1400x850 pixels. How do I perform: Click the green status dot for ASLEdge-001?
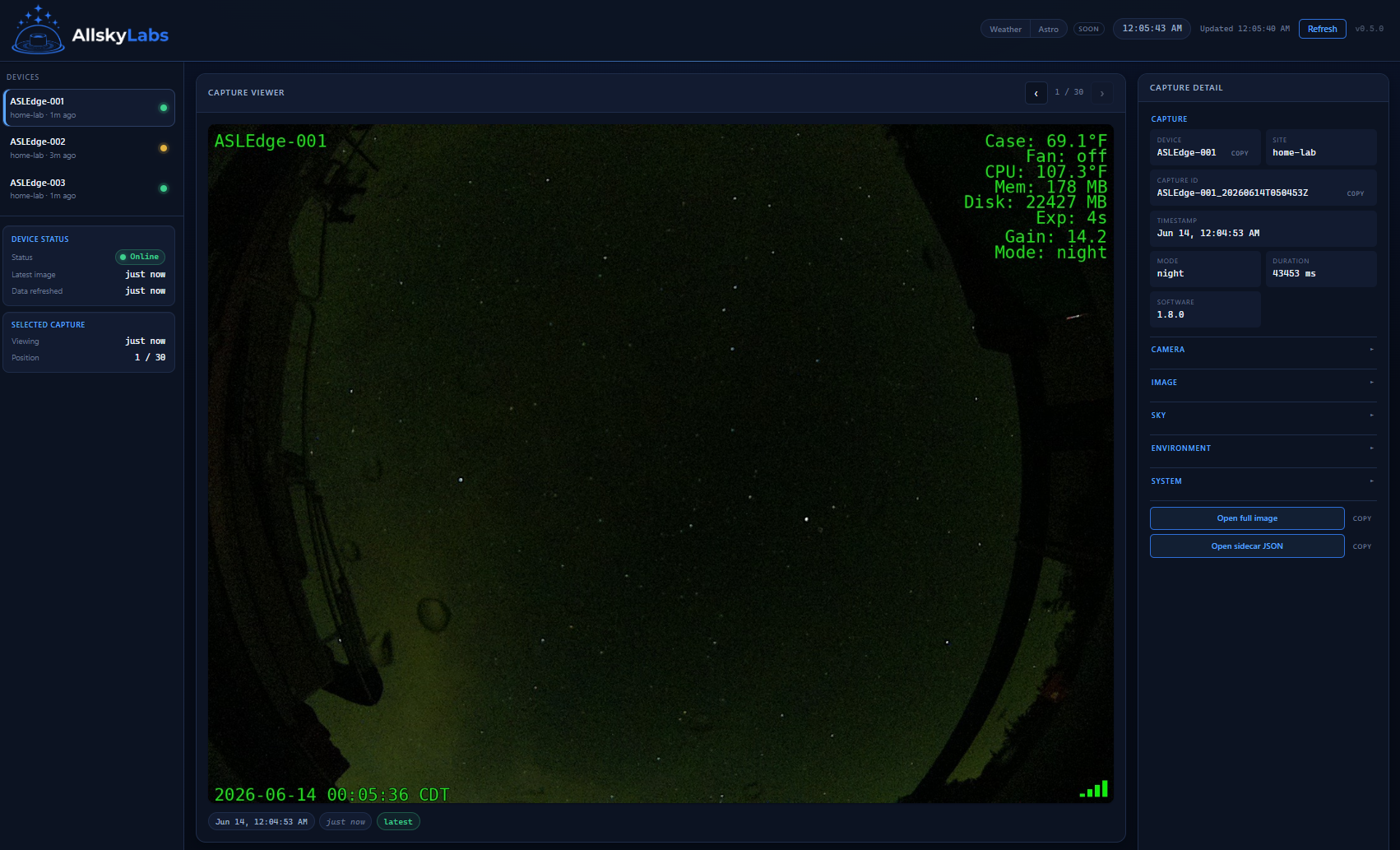[164, 108]
